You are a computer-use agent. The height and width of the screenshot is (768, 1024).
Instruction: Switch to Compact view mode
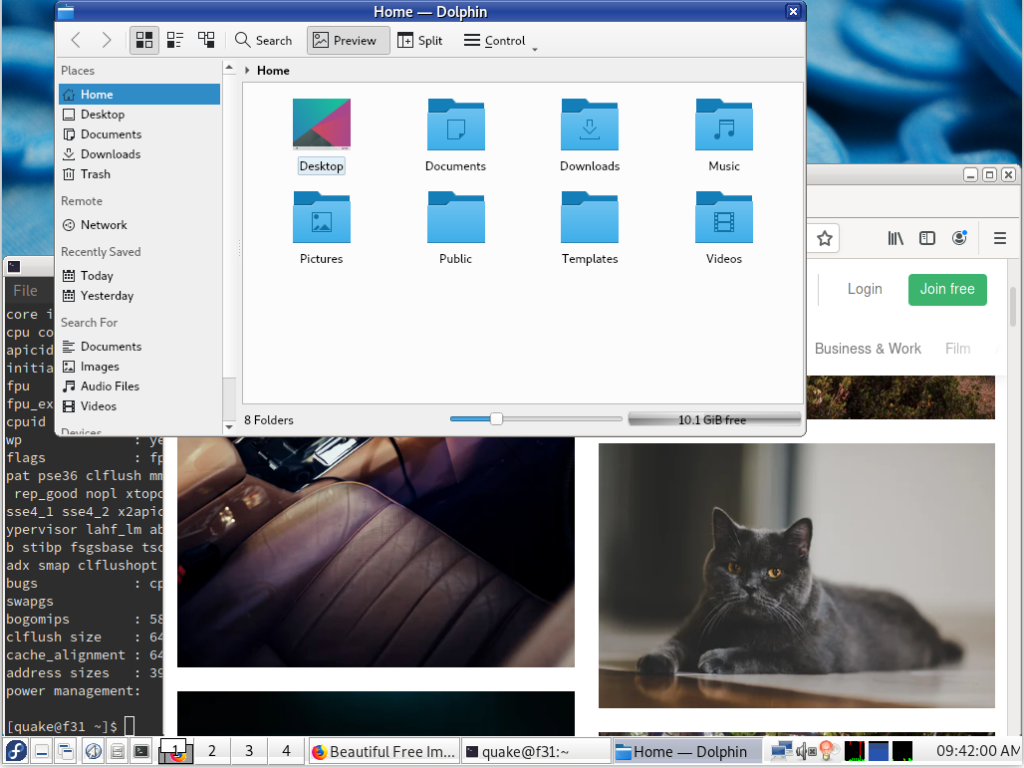point(175,40)
